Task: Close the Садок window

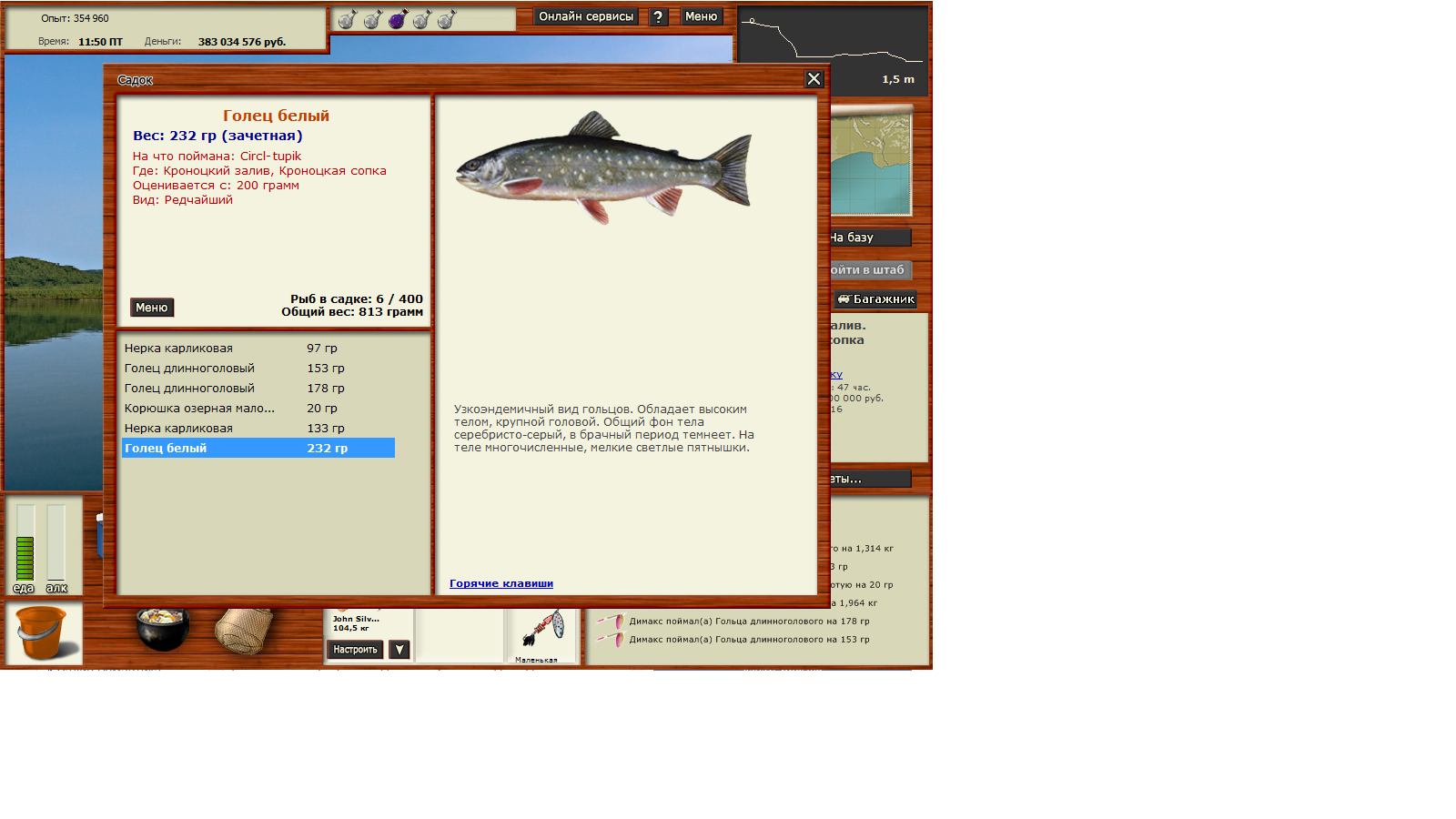Action: point(814,79)
